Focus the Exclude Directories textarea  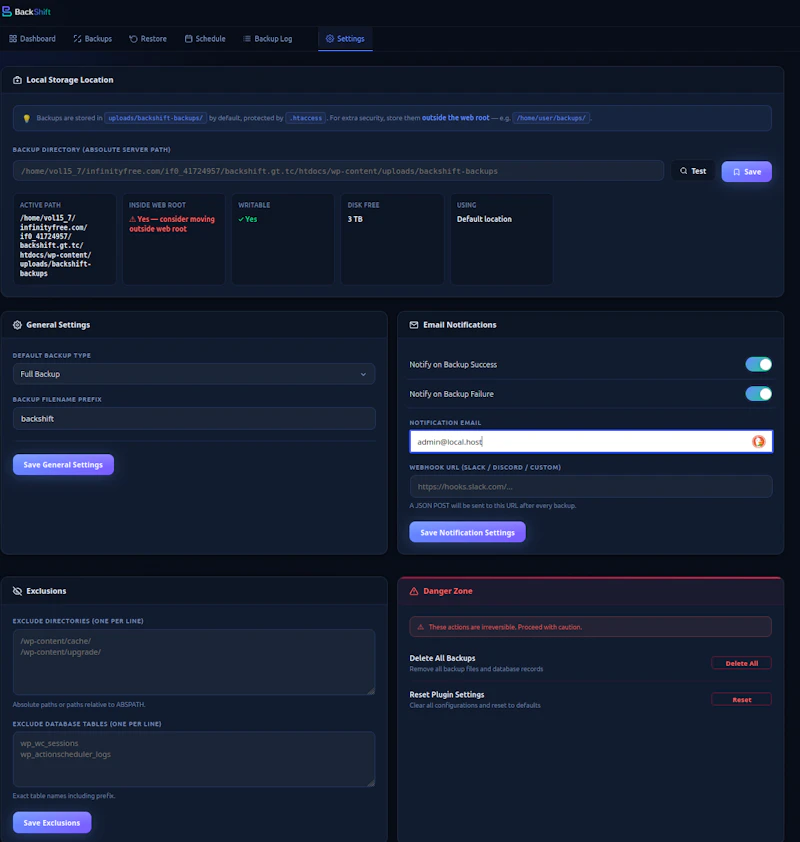pos(194,662)
